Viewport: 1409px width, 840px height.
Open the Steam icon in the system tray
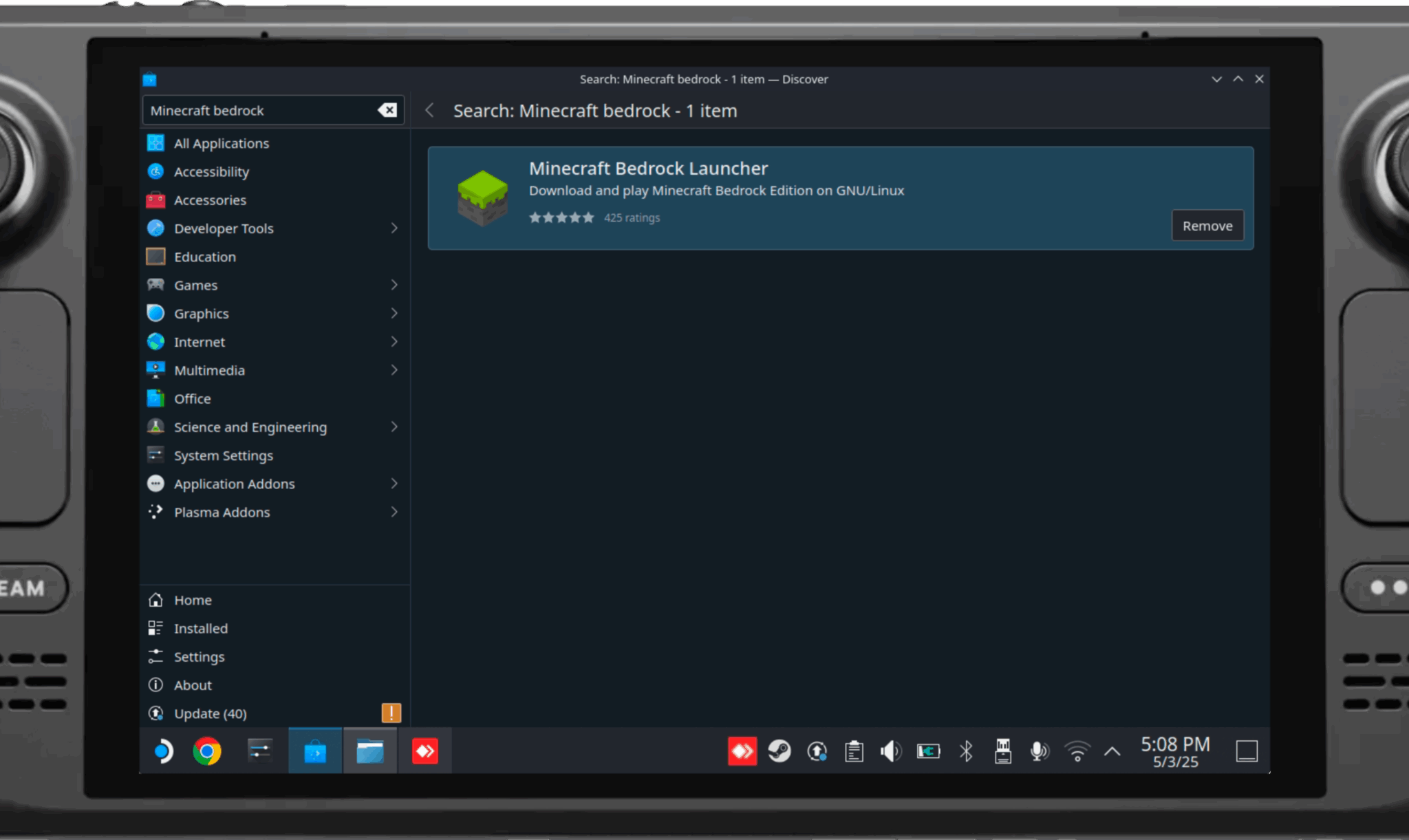point(779,751)
